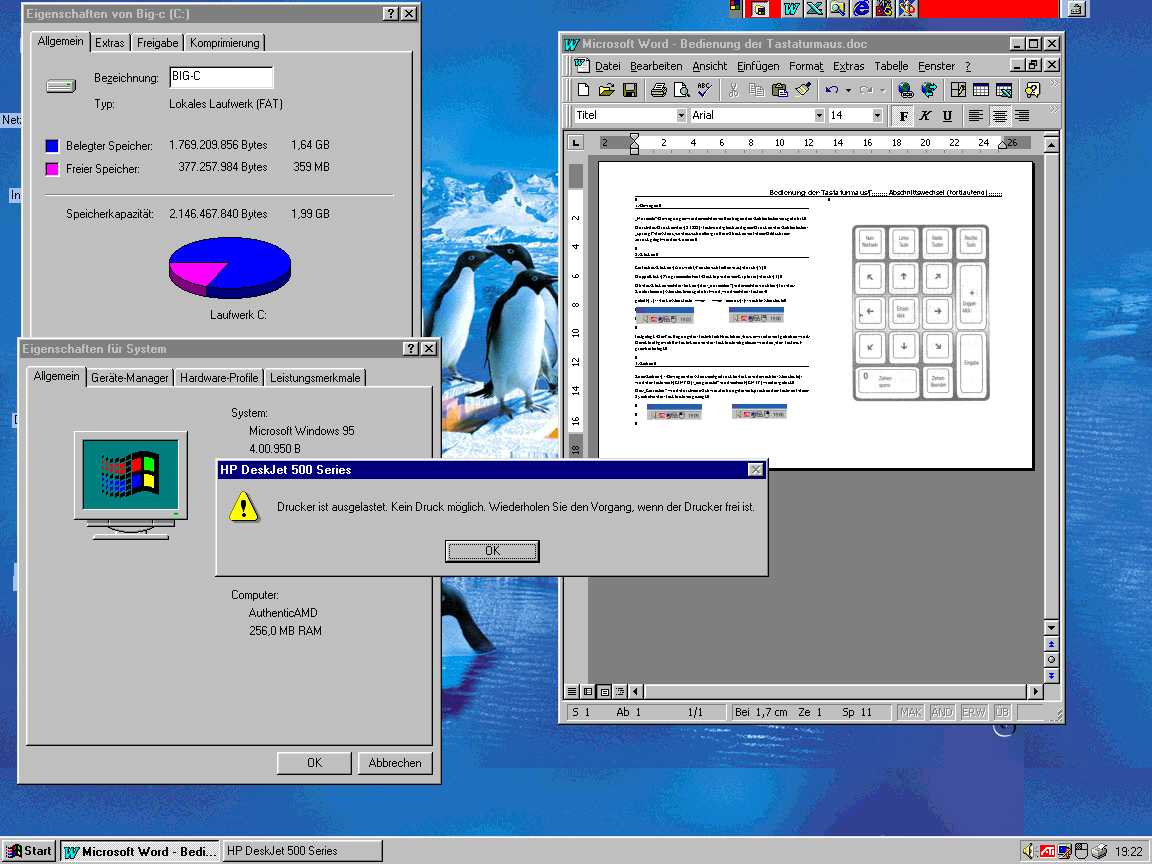
Task: Launch Excel from the Office shortcut bar
Action: coord(814,9)
